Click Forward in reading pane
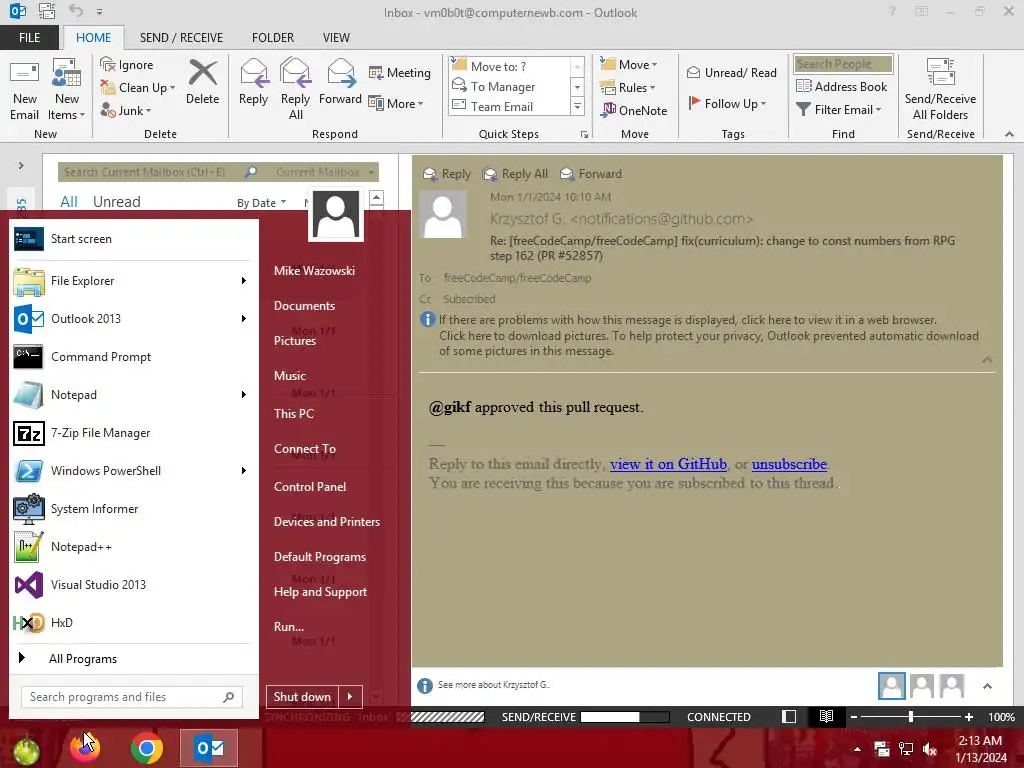1024x768 pixels. click(591, 174)
